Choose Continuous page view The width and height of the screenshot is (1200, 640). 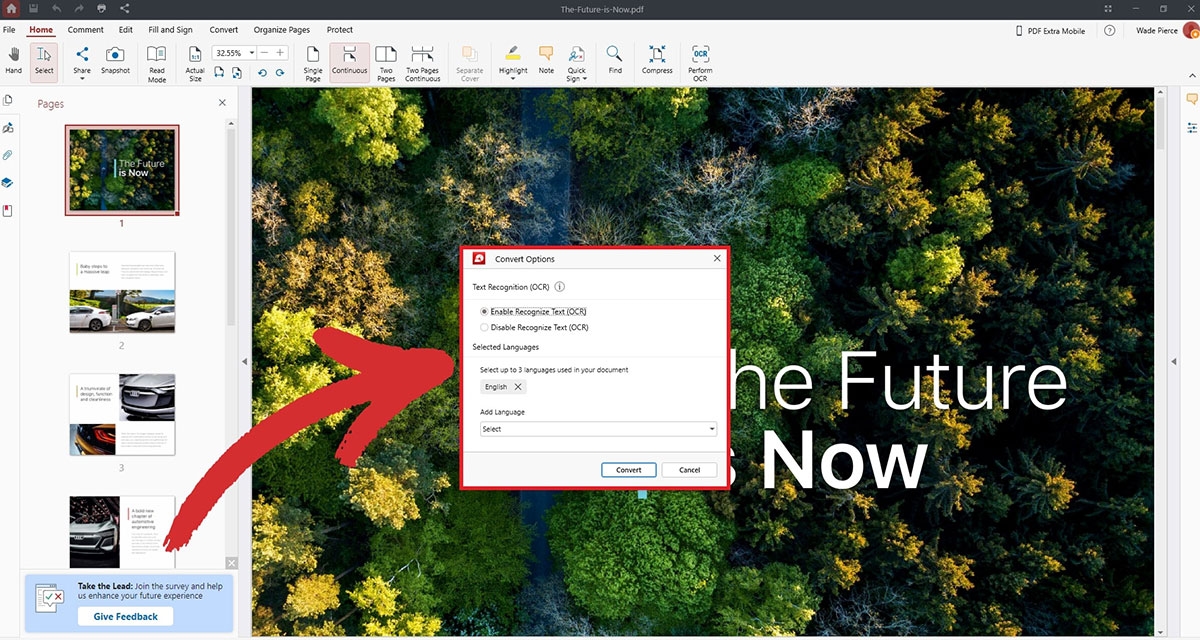click(349, 61)
